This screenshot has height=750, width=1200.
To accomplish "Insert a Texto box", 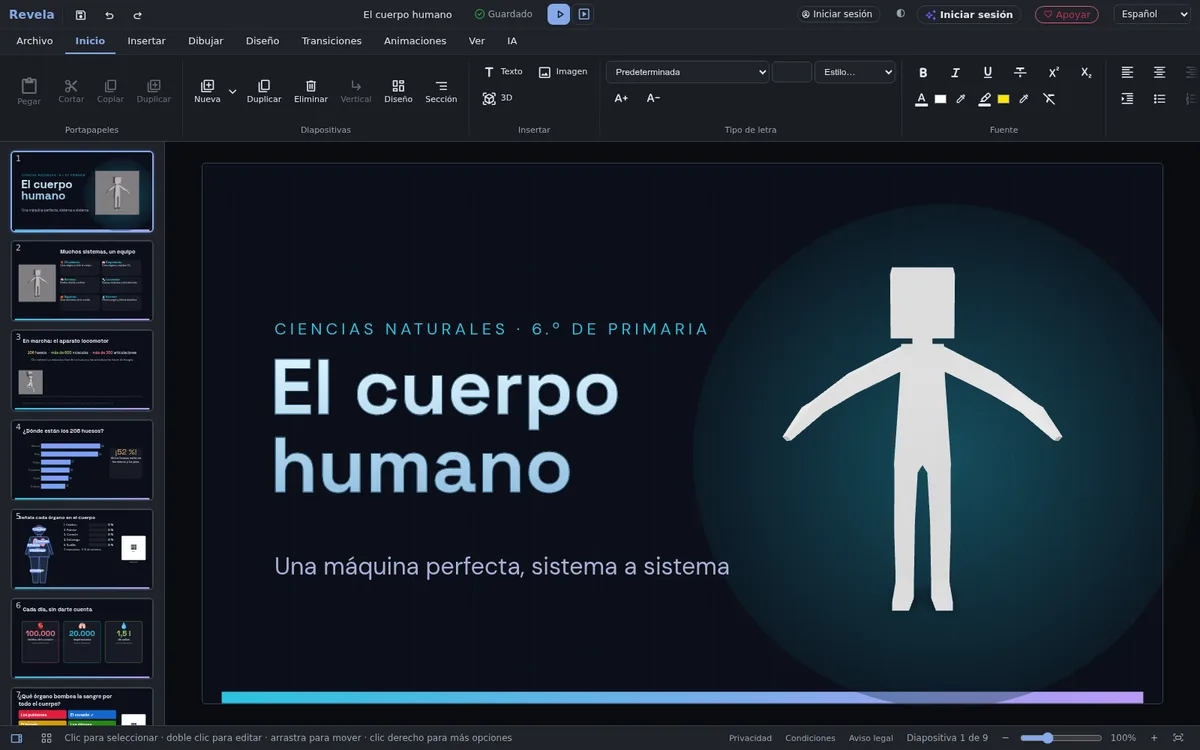I will tap(503, 72).
